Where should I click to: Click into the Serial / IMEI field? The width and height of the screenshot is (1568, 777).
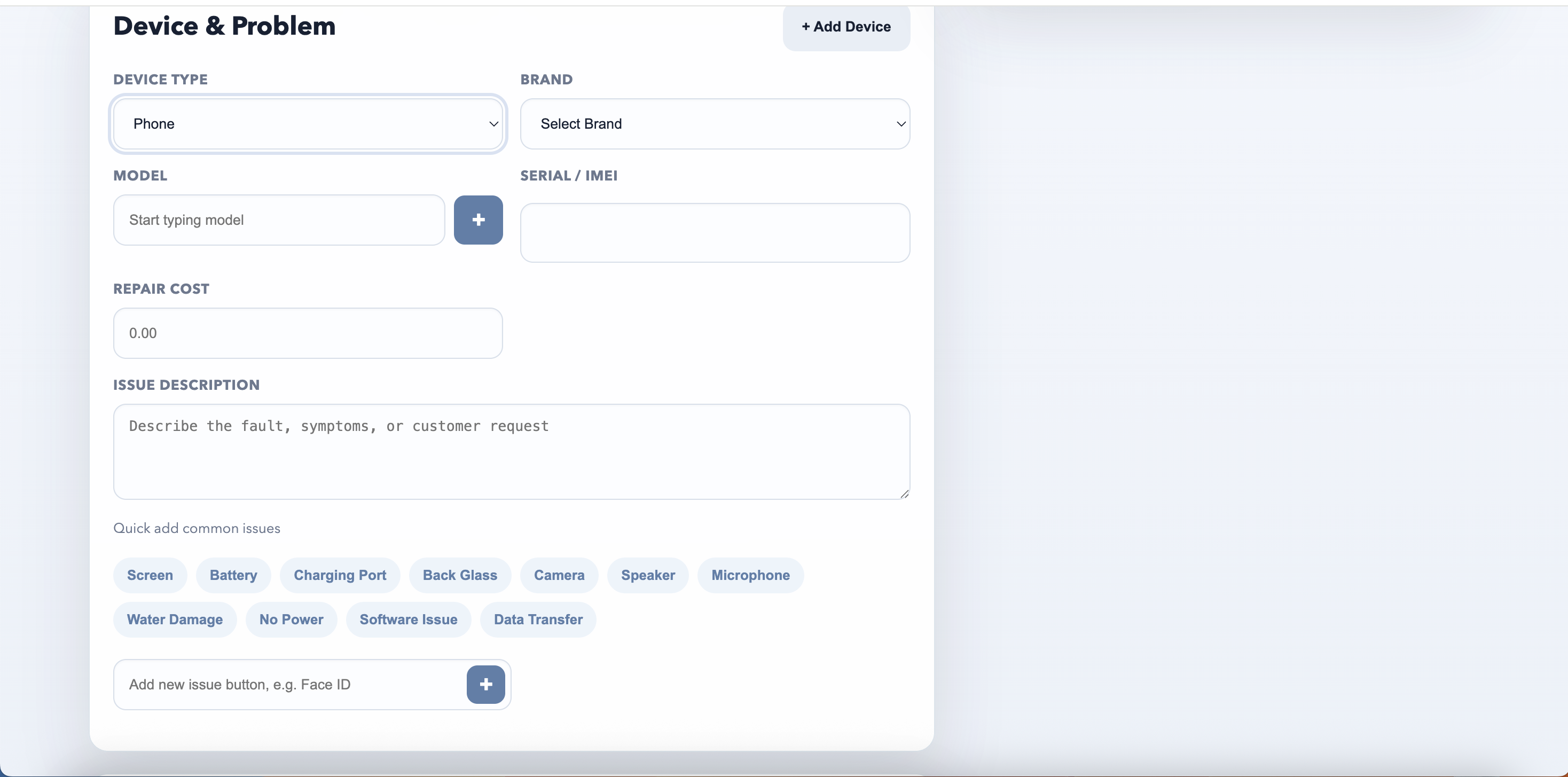click(715, 232)
